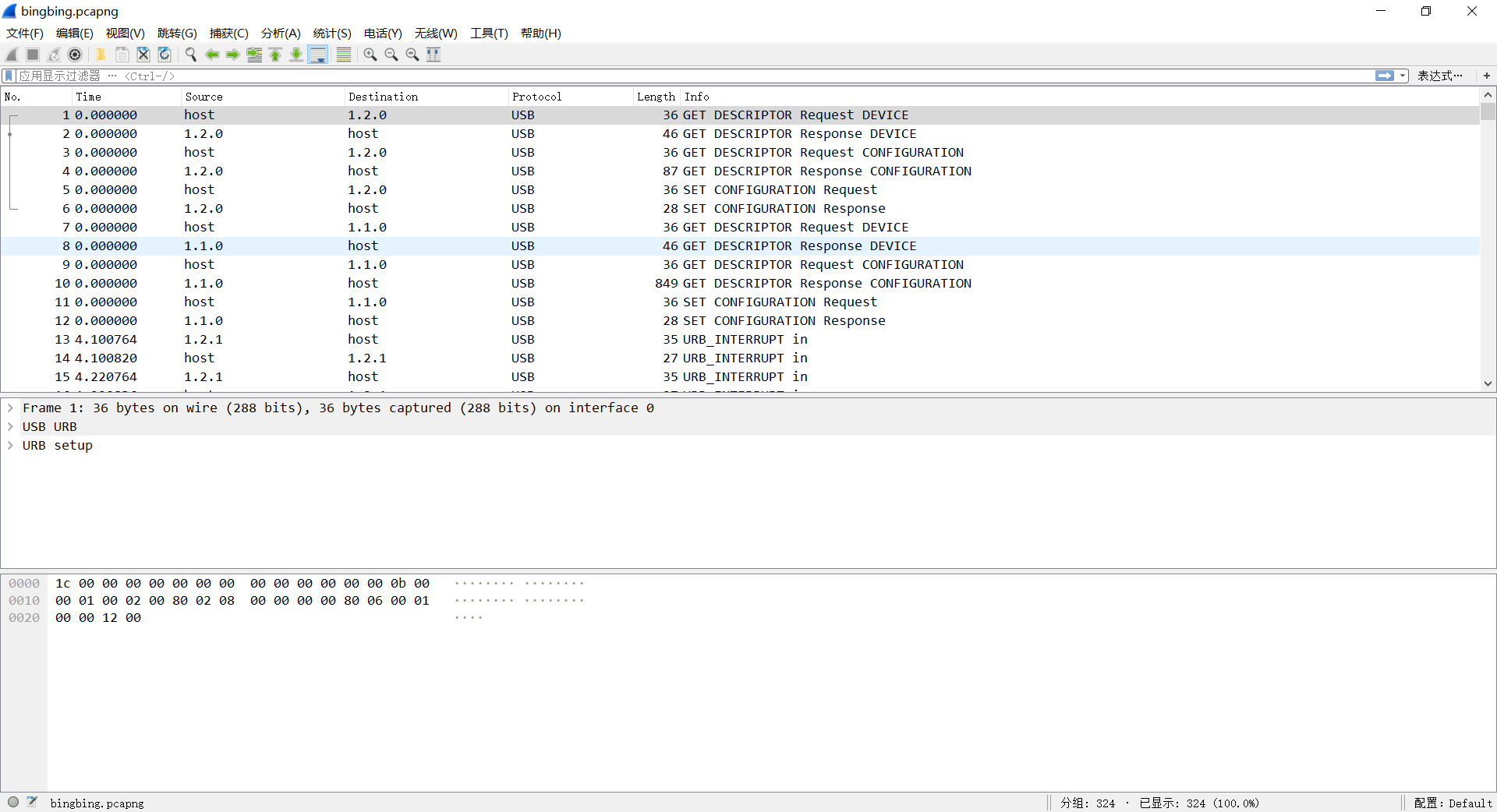The width and height of the screenshot is (1497, 812).
Task: Click the plus button to add filter
Action: click(1486, 76)
